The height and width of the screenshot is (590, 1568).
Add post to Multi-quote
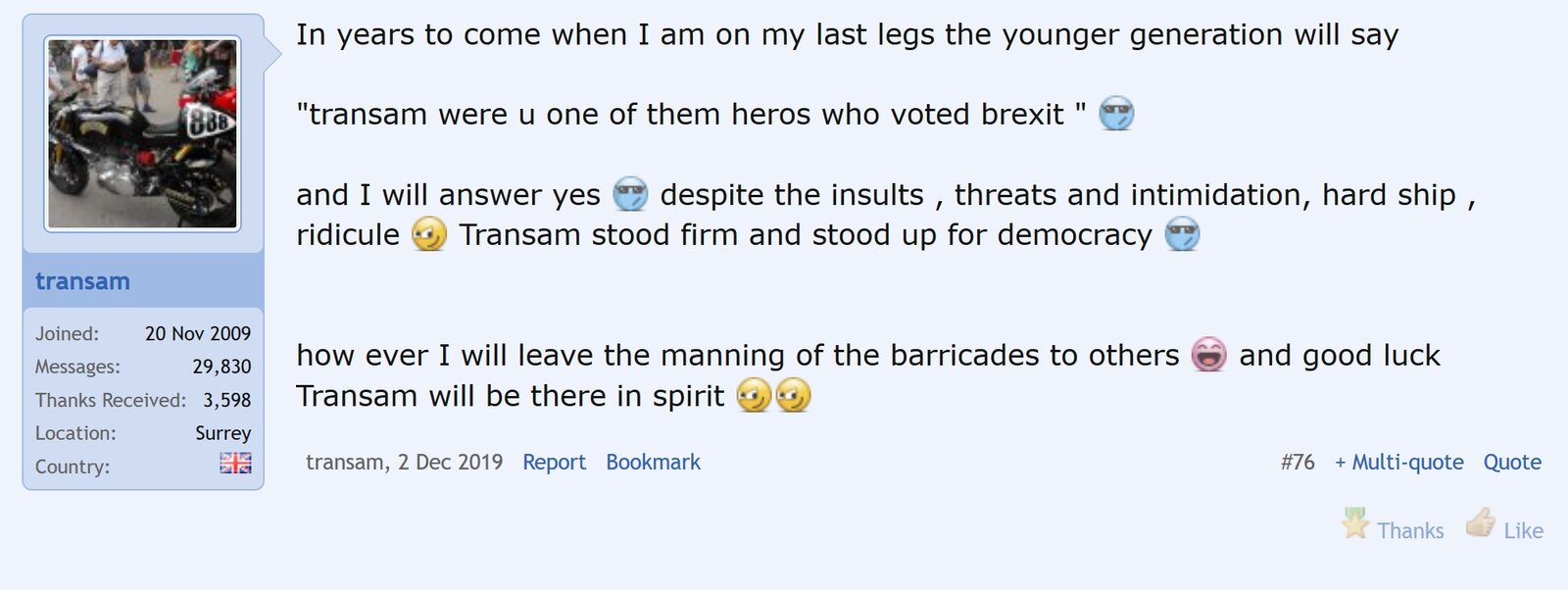pyautogui.click(x=1398, y=463)
